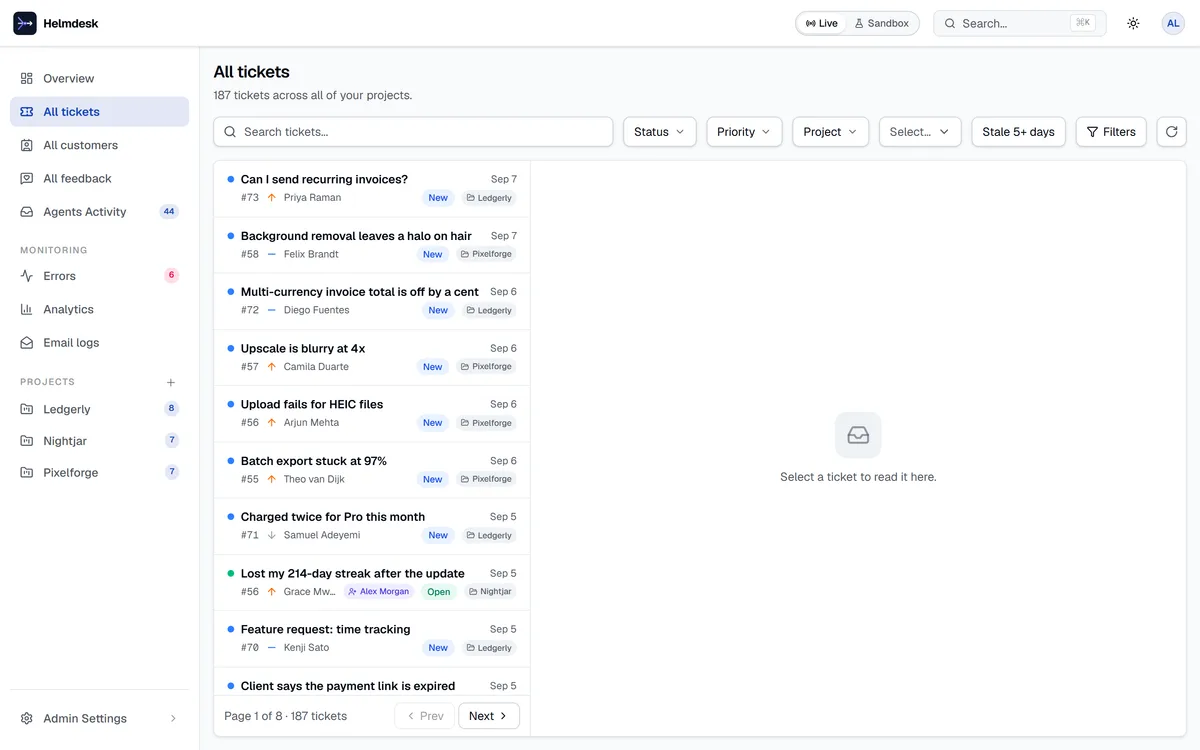Open Nightjar project link

tap(99, 440)
